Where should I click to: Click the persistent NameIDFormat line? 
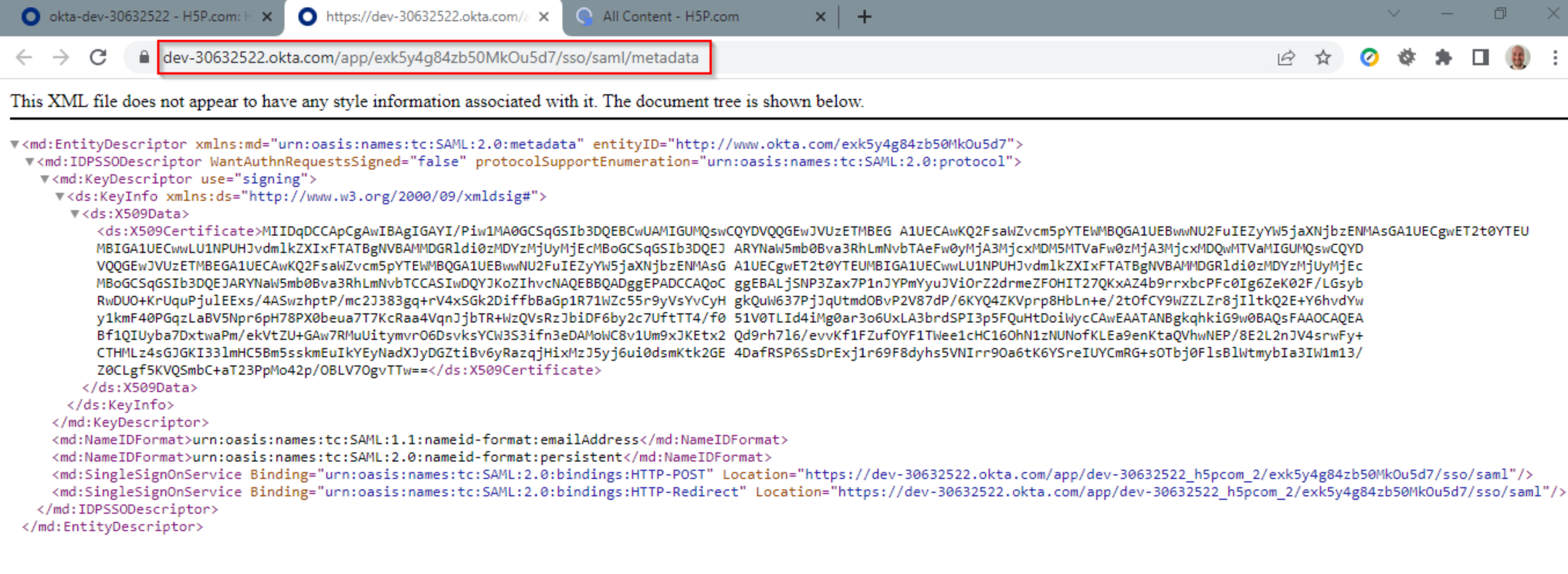coord(411,457)
